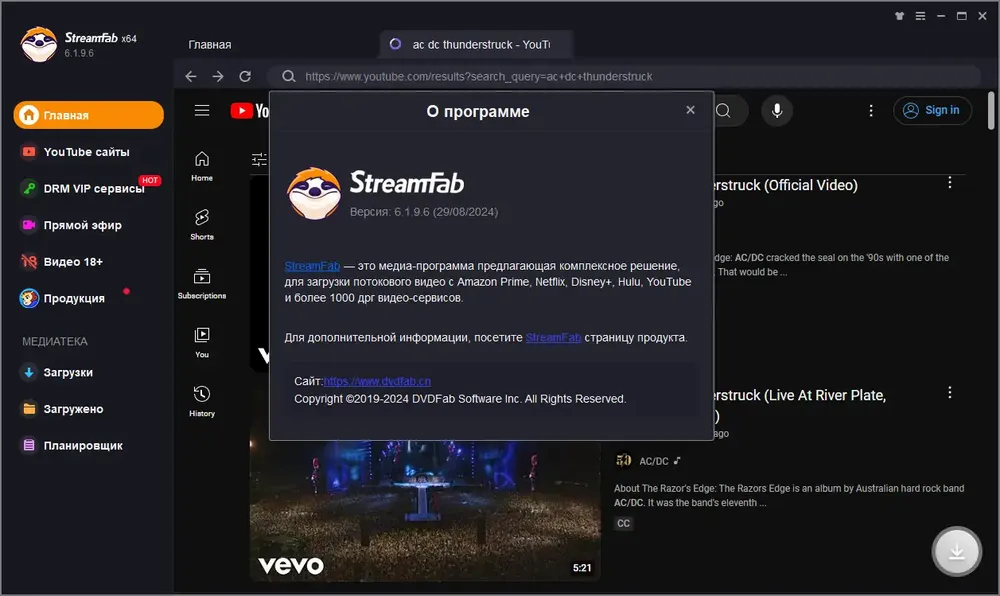Select the ac dc thunderstruck YouTube tab

pos(476,45)
